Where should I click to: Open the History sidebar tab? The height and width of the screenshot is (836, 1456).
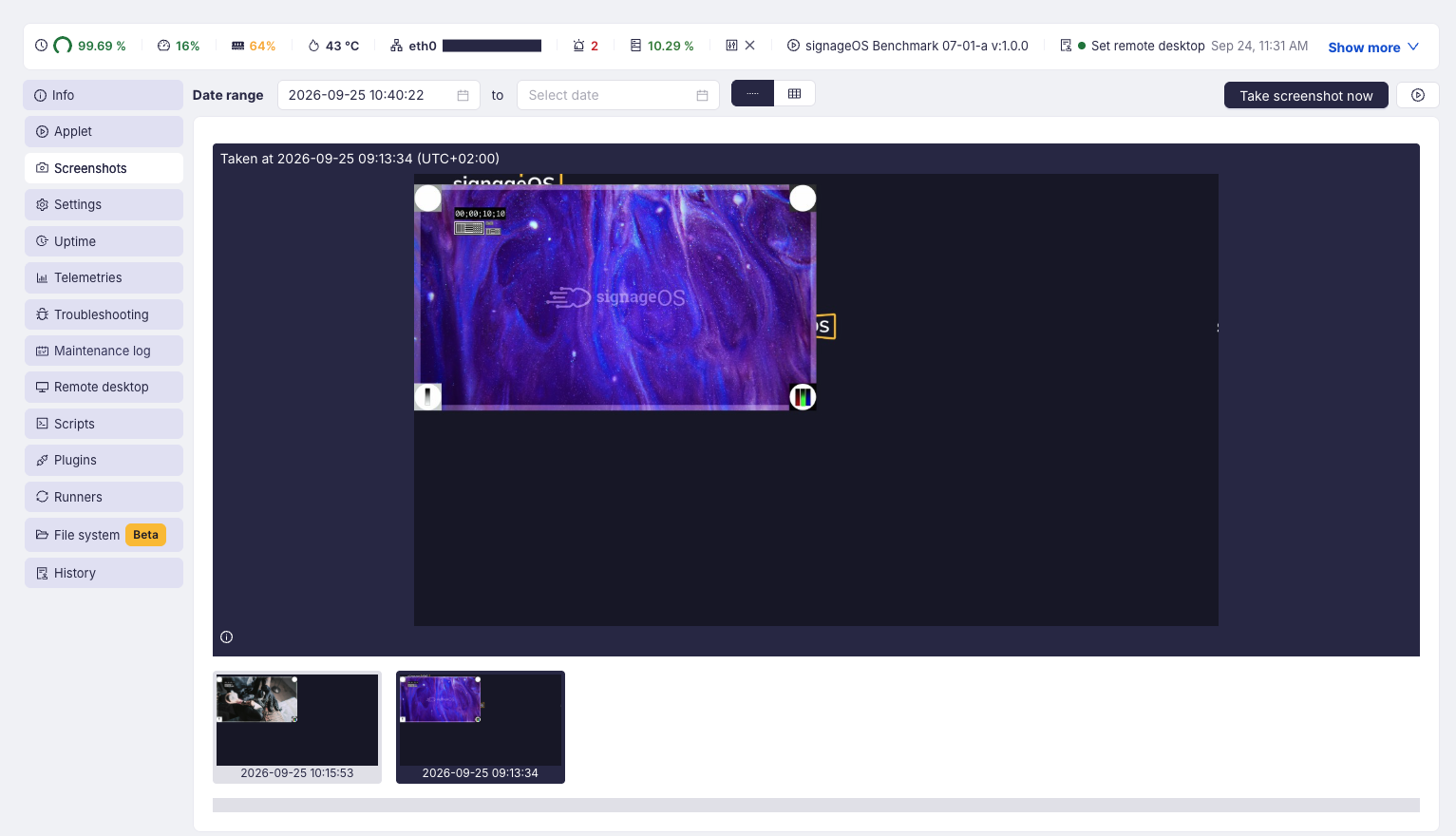pos(104,573)
